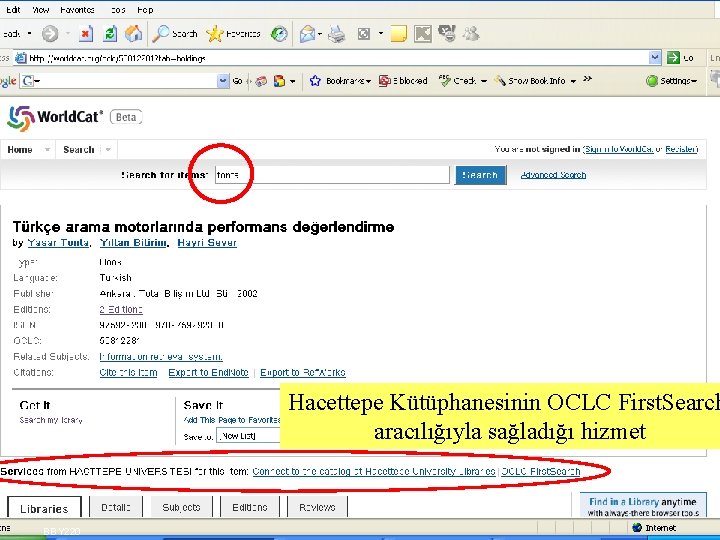720x540 pixels.
Task: Click the fullscreen arrow icon in toolbar
Action: click(423, 34)
